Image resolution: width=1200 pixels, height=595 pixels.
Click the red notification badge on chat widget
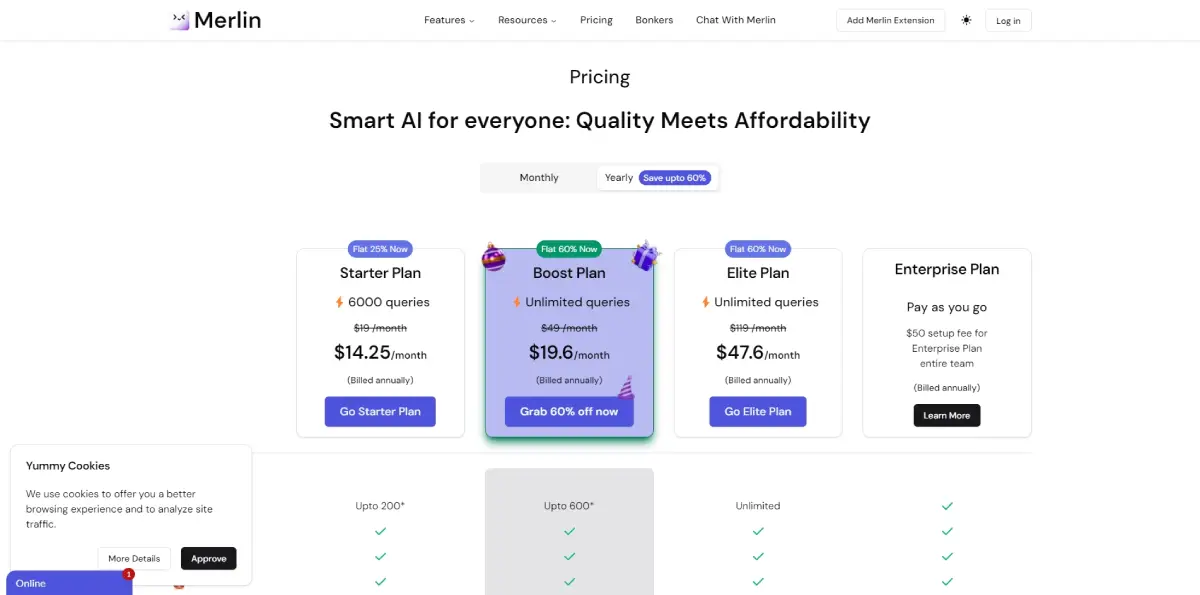pyautogui.click(x=128, y=574)
